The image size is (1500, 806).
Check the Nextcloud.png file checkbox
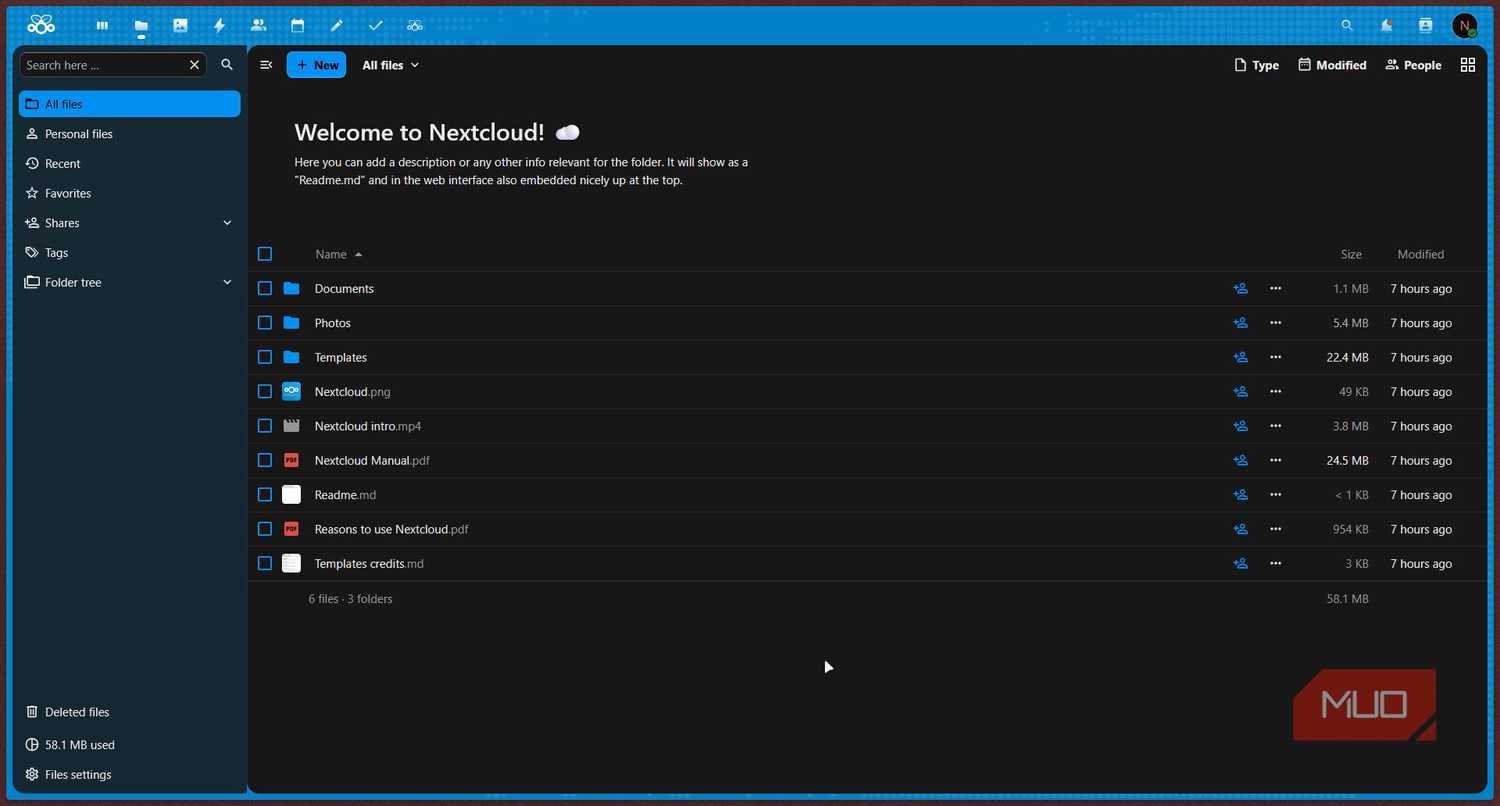click(265, 392)
